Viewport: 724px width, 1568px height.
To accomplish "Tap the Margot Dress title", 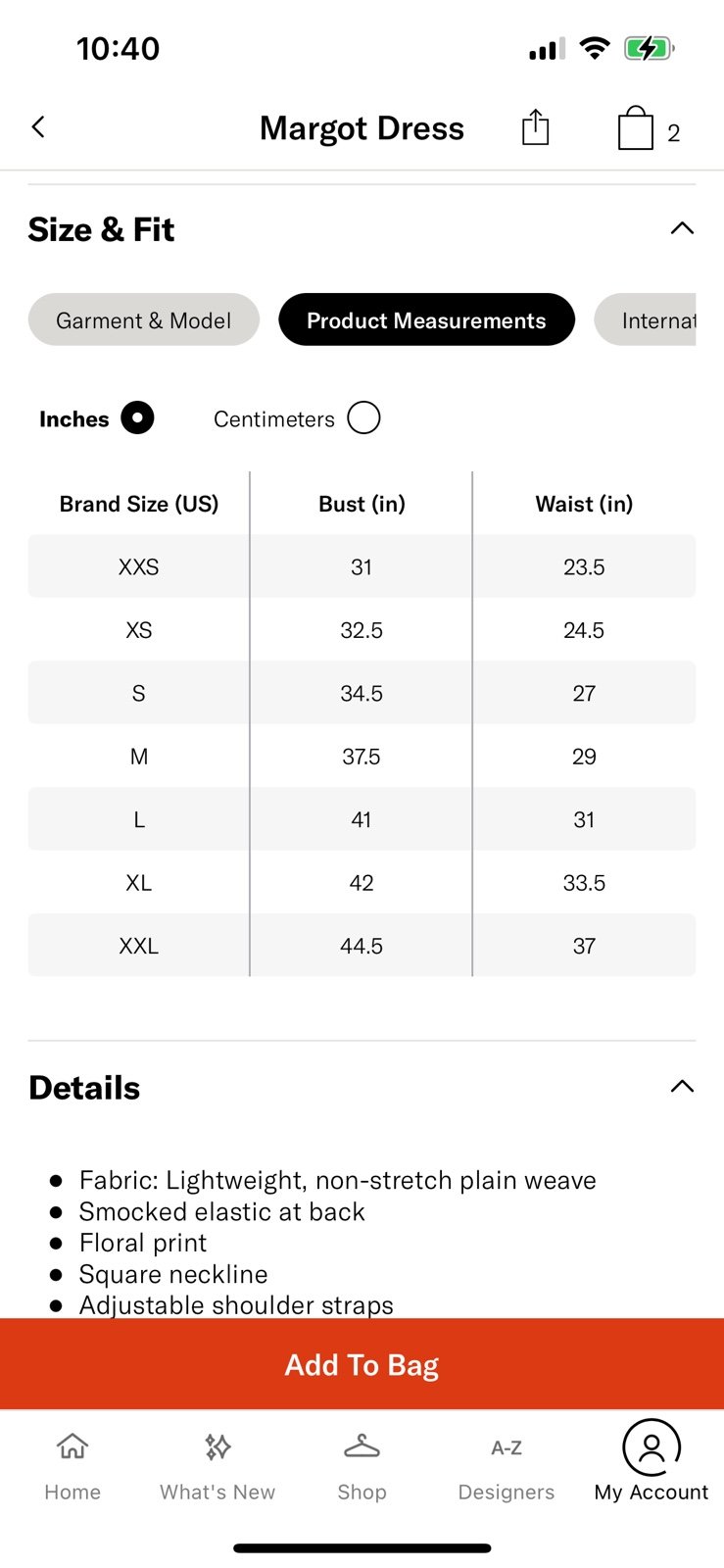I will (362, 128).
